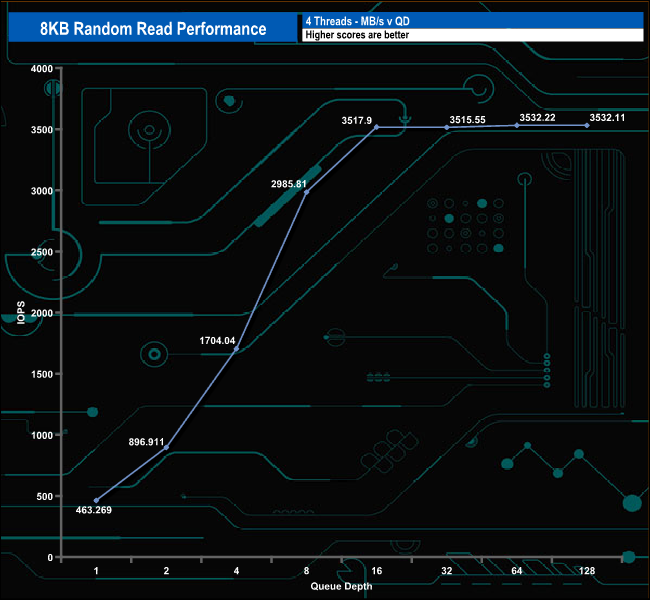This screenshot has height=600, width=650.
Task: Click the 2000 y-axis tick label
Action: coord(40,313)
